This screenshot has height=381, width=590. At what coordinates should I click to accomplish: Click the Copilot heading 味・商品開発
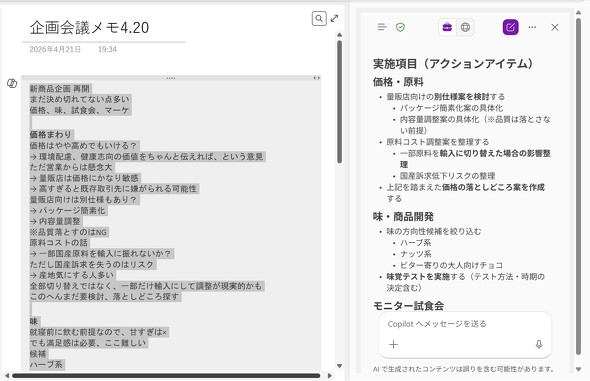coord(403,216)
